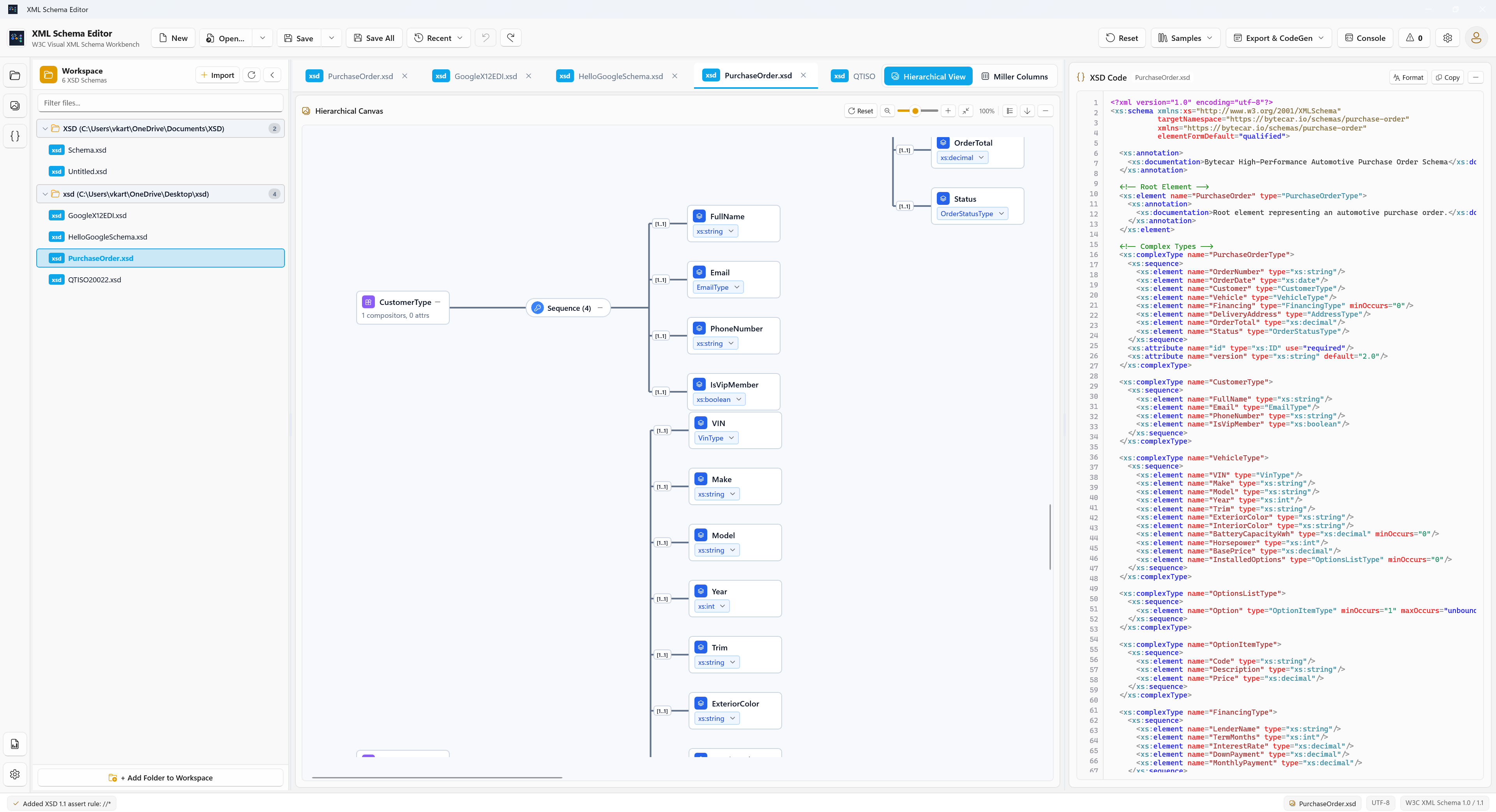Click the redo arrow in the toolbar

point(510,38)
